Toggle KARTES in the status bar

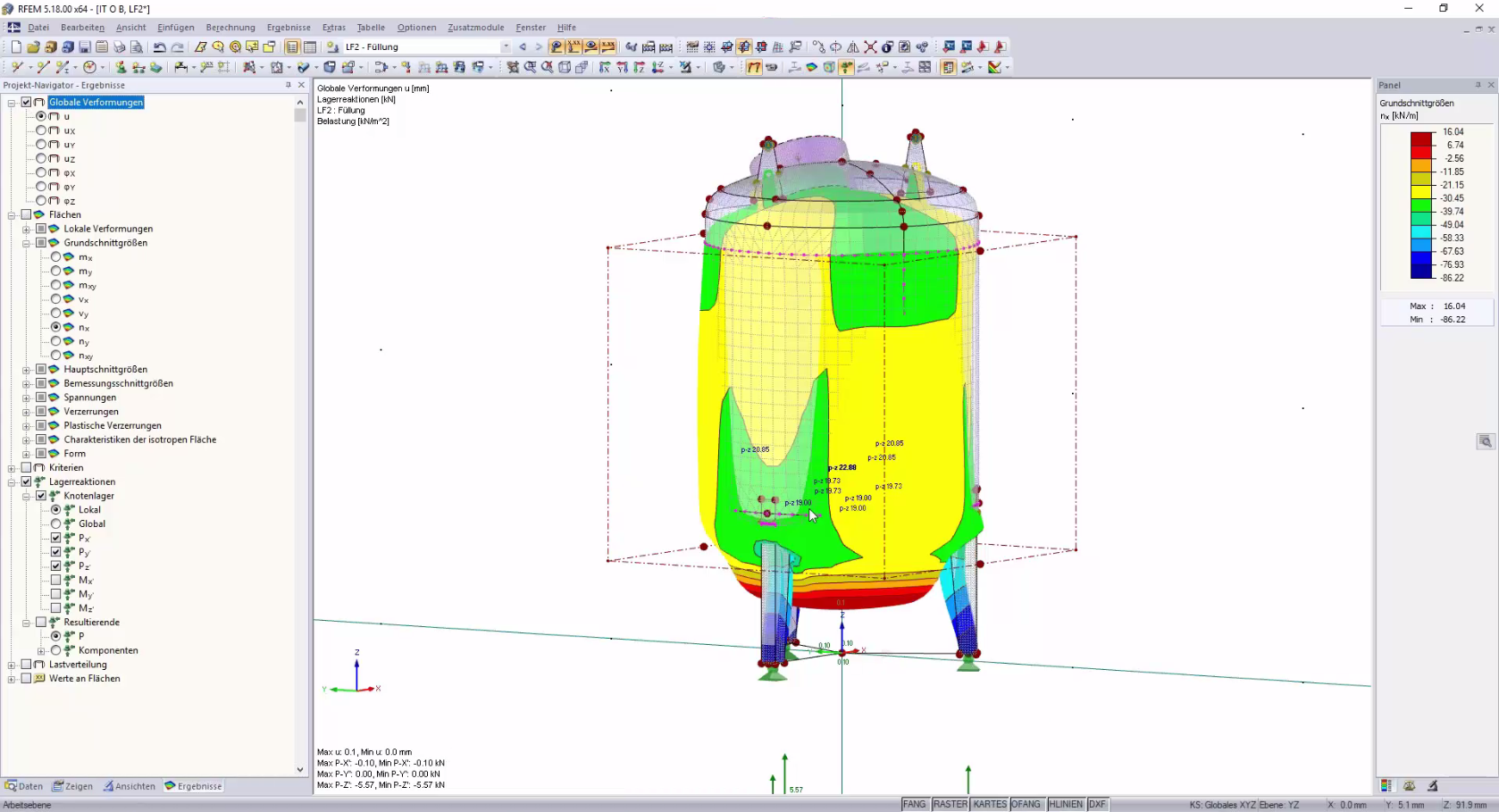click(990, 804)
